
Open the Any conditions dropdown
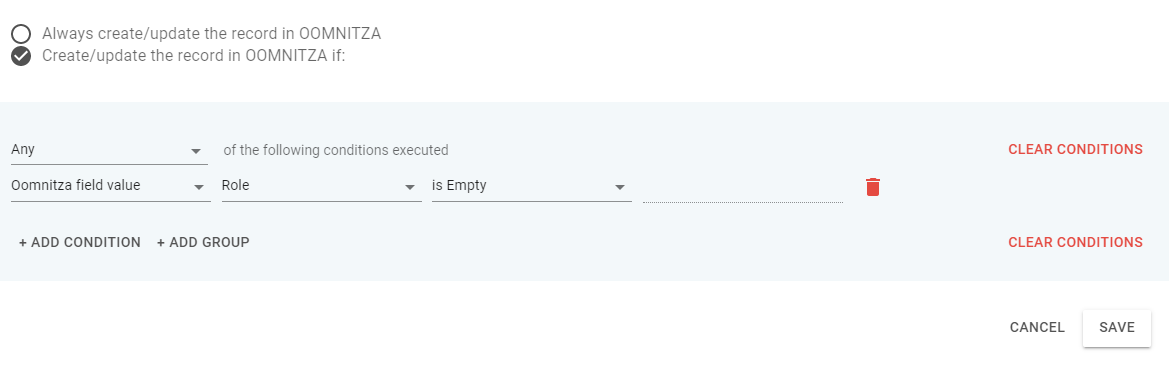(110, 150)
